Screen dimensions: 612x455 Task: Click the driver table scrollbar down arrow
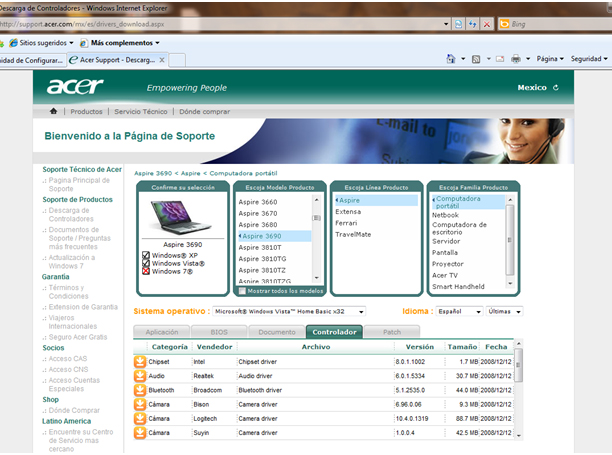tap(519, 435)
